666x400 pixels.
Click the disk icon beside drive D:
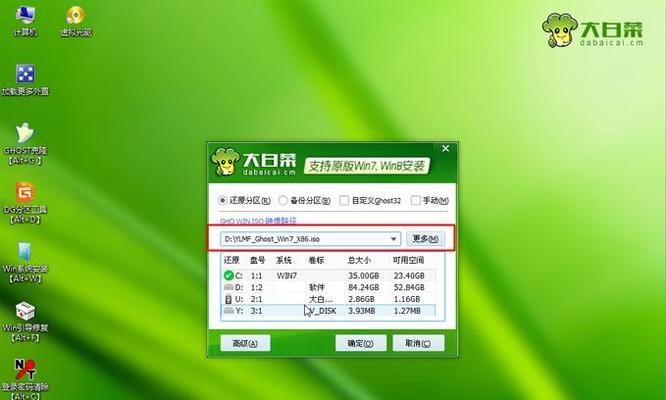pyautogui.click(x=229, y=287)
